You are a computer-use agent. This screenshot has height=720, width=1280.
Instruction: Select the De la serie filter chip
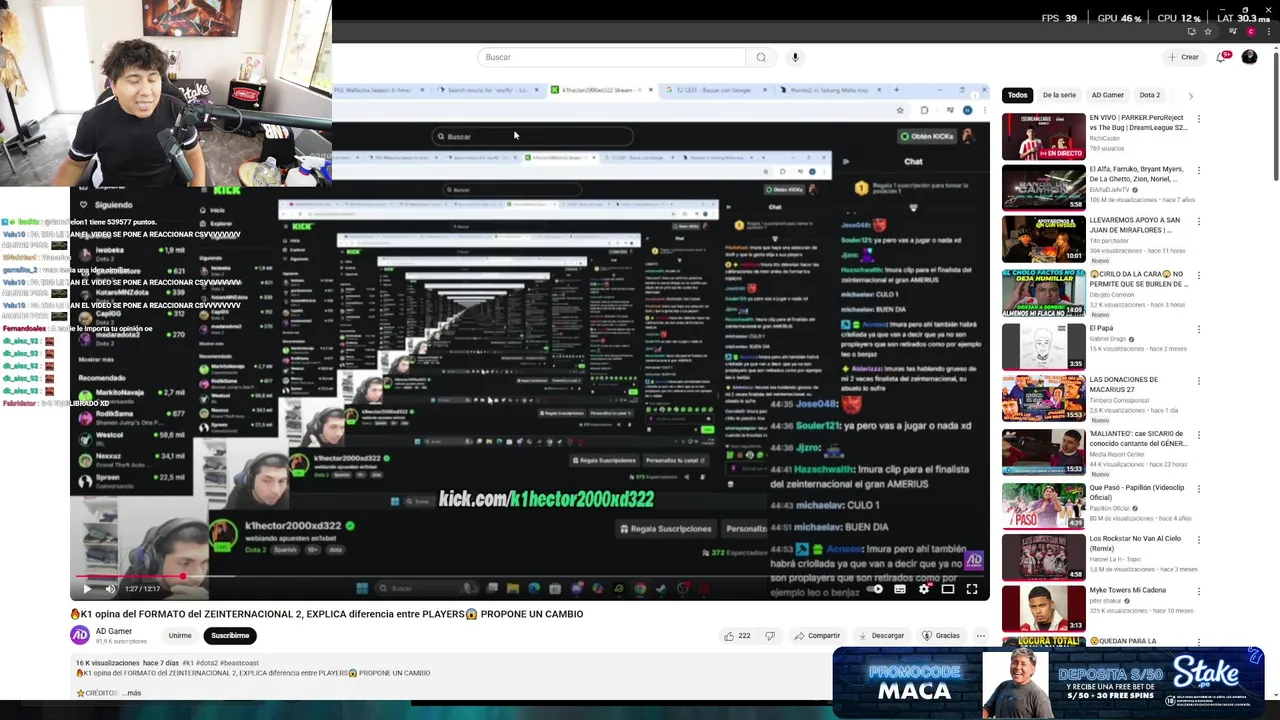pos(1059,95)
